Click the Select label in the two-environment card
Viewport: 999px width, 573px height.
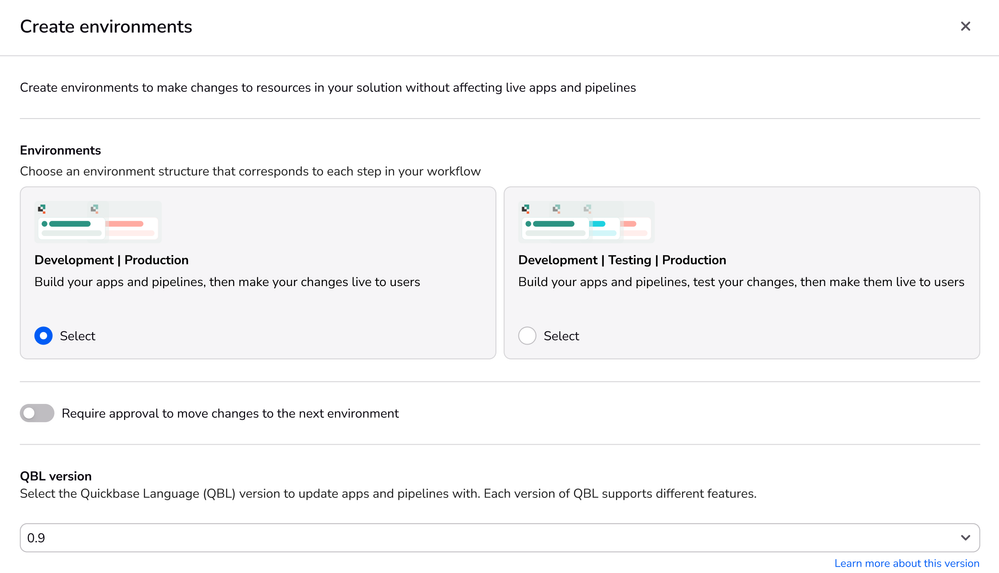(77, 336)
